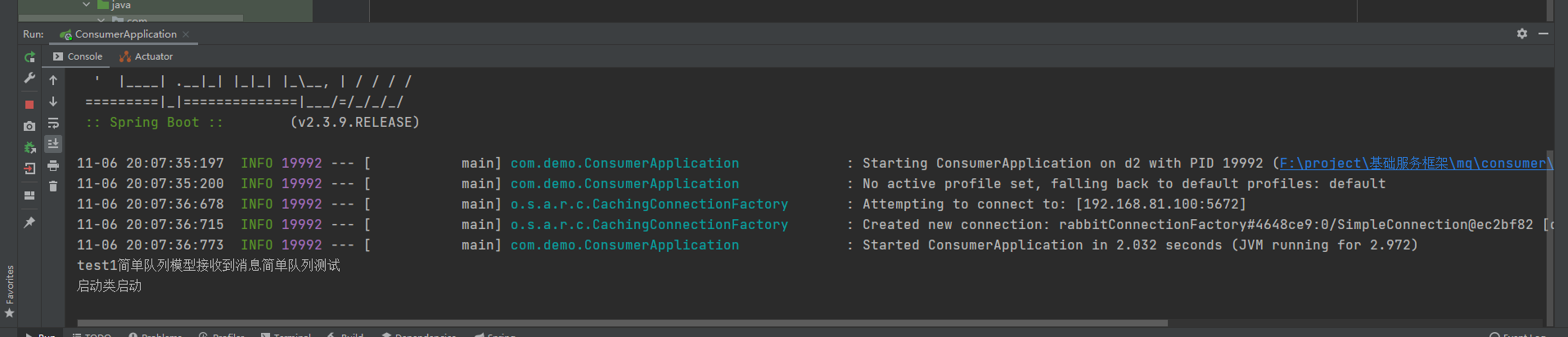Click the wrench icon in Run toolbar
The width and height of the screenshot is (1568, 337).
[x=29, y=79]
